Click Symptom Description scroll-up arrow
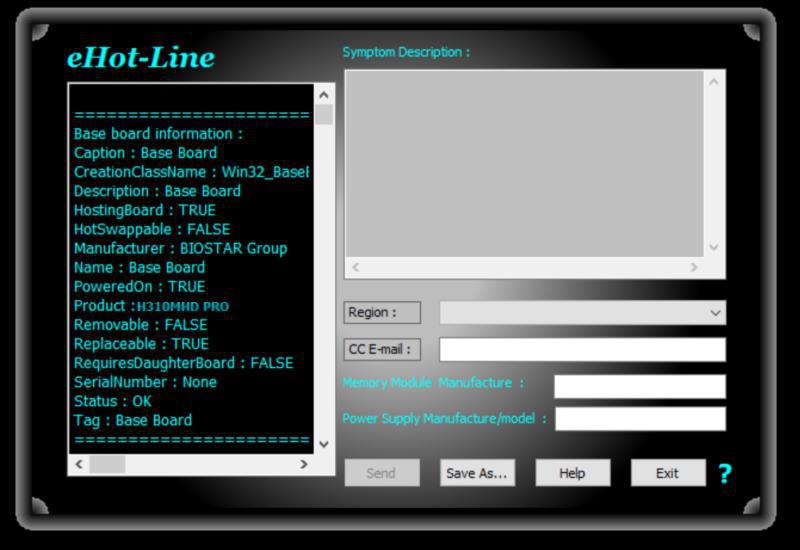Image resolution: width=800 pixels, height=550 pixels. [714, 82]
